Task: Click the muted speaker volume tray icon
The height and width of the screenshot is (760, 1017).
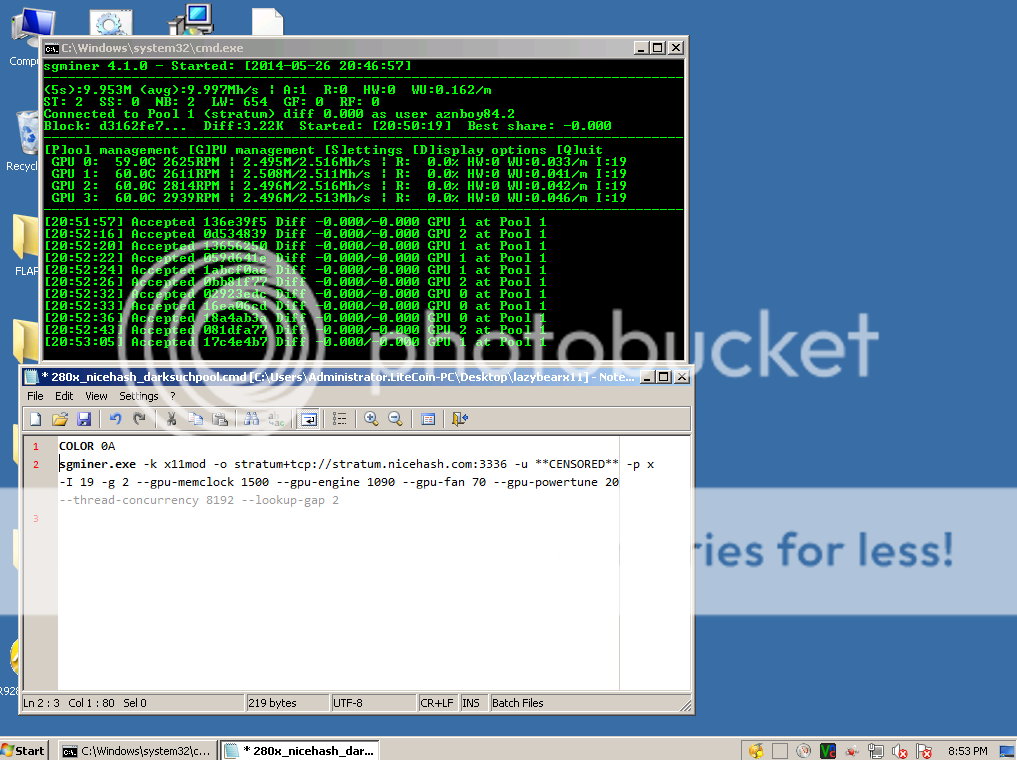Action: coord(899,751)
